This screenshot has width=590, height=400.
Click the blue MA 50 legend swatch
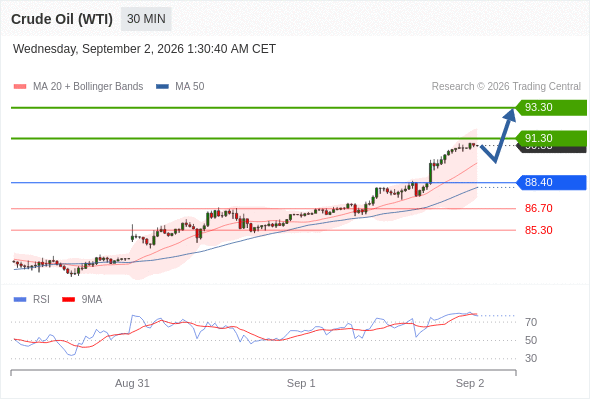(162, 87)
